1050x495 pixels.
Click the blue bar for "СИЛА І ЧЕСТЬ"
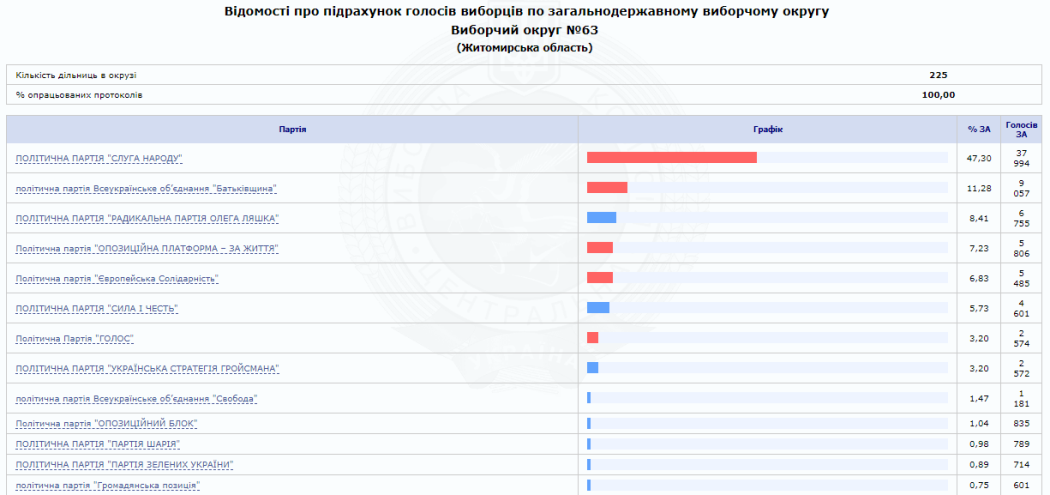(598, 307)
